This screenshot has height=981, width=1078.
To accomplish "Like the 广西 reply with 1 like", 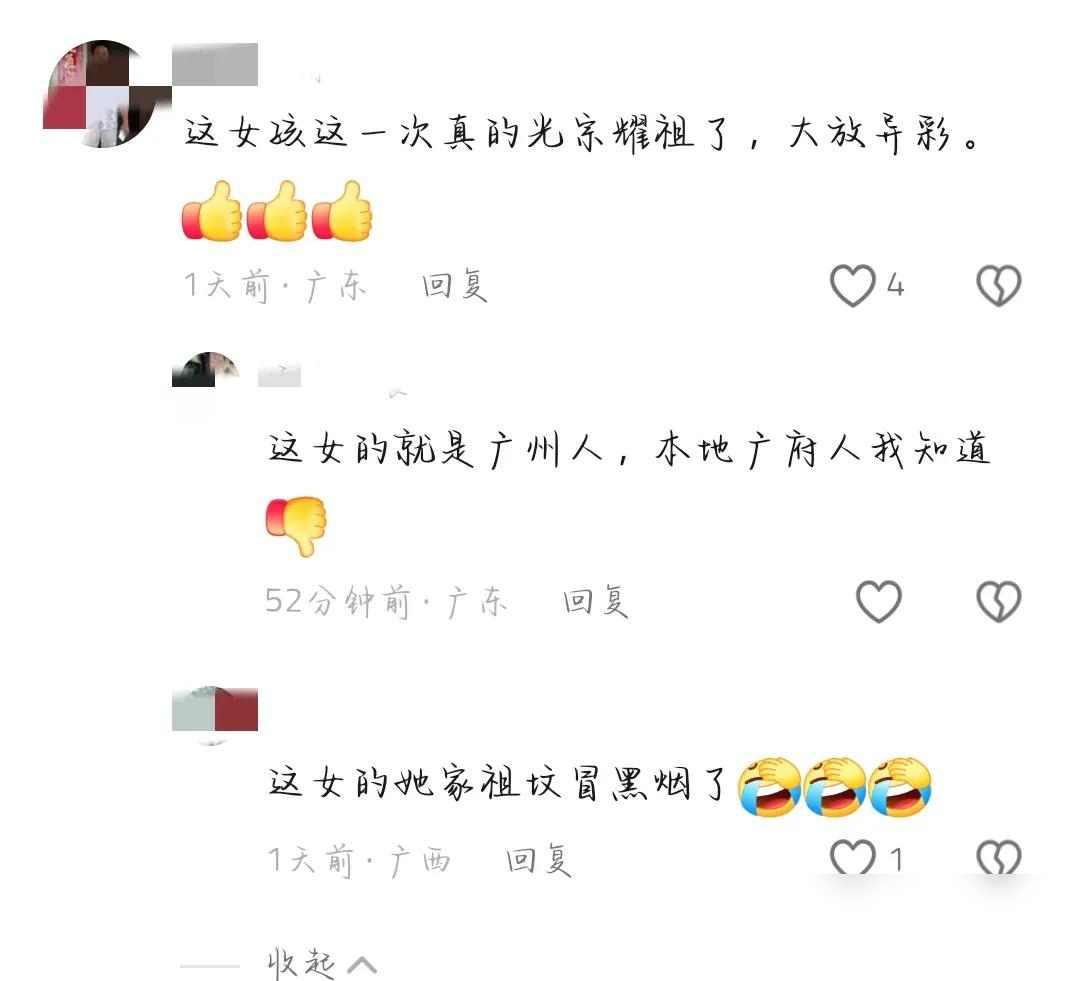I will tap(852, 857).
